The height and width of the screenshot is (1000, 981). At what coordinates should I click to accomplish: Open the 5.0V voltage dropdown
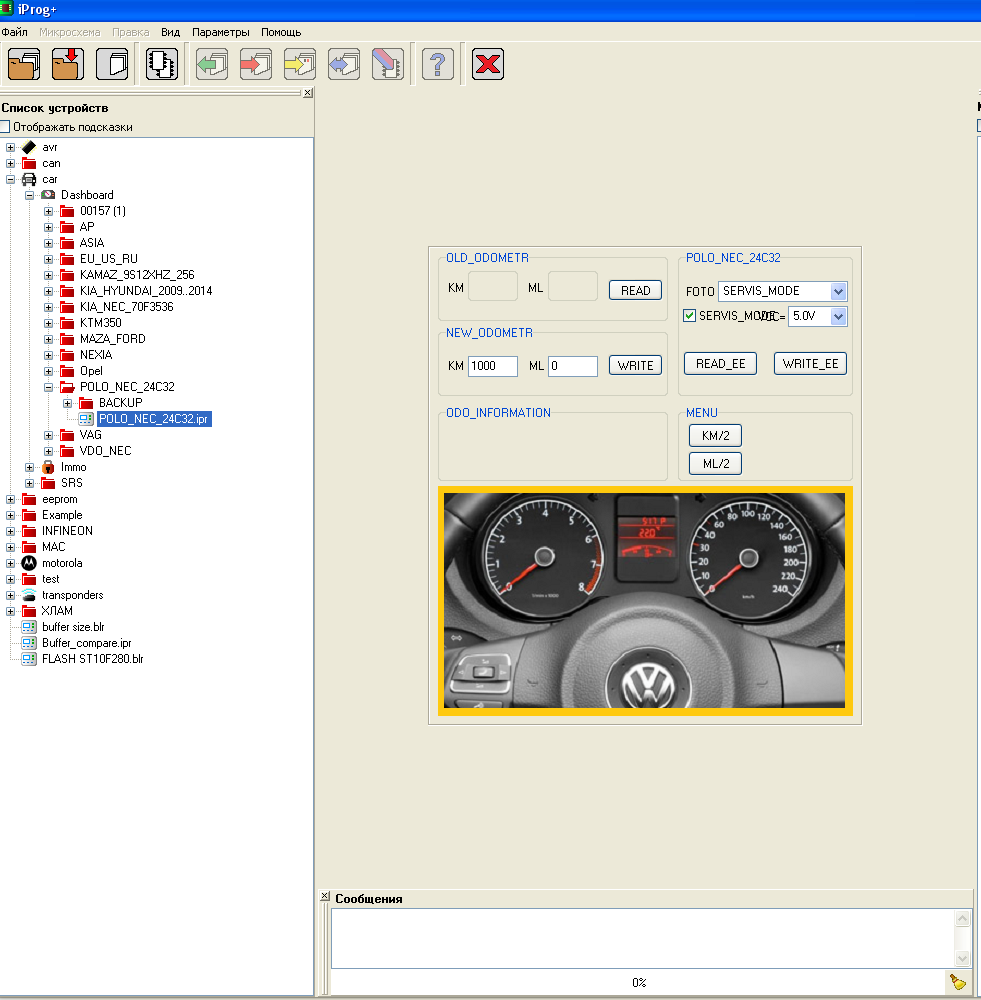tap(838, 316)
